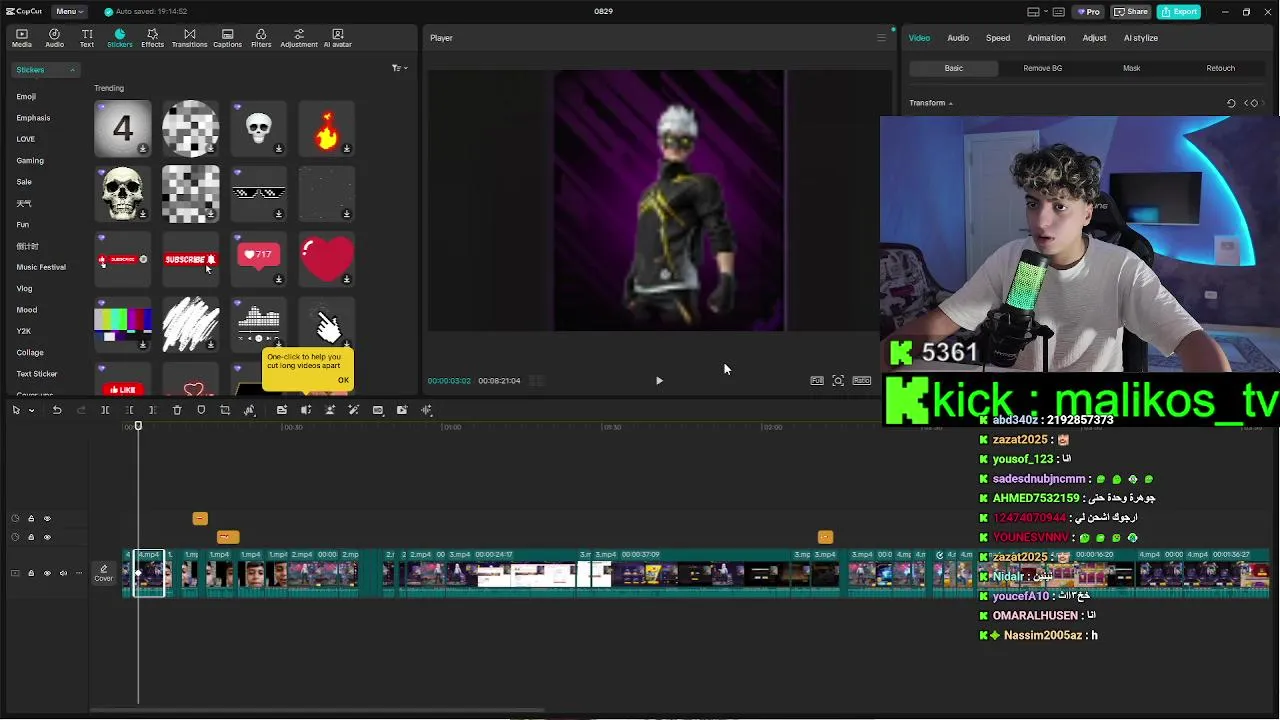Click the Cover edit button
The image size is (1280, 720).
click(103, 573)
